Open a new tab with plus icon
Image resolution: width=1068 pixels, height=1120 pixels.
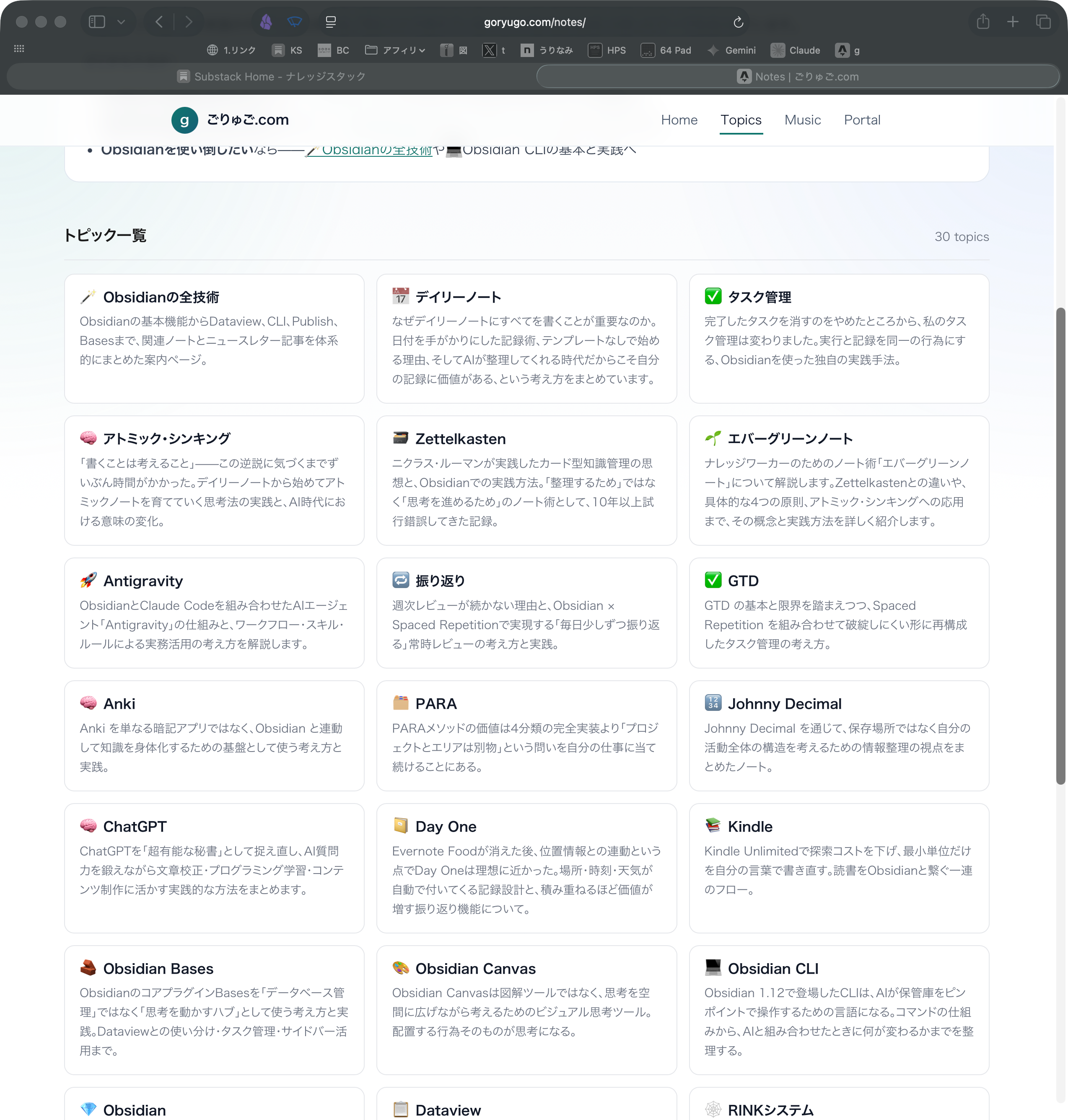click(x=1012, y=22)
